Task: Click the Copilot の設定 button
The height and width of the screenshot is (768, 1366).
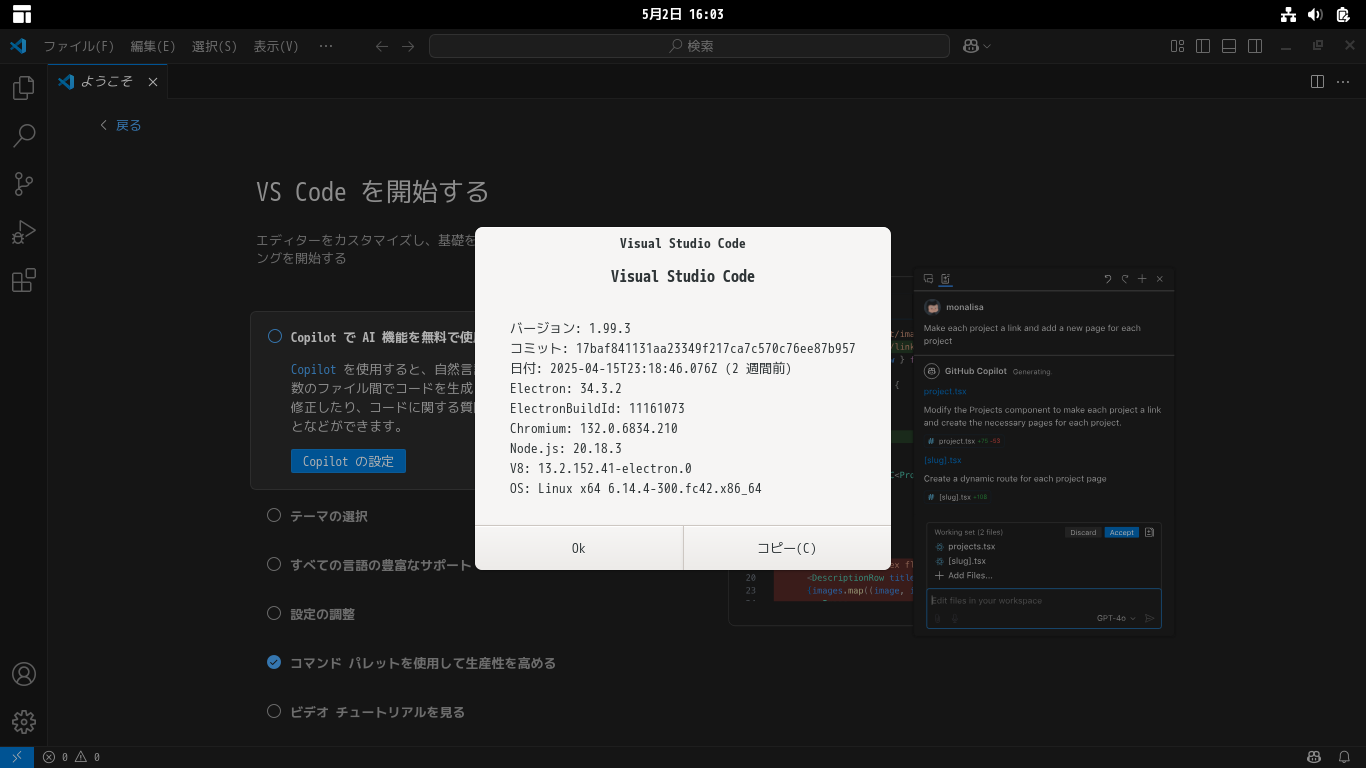Action: click(348, 461)
